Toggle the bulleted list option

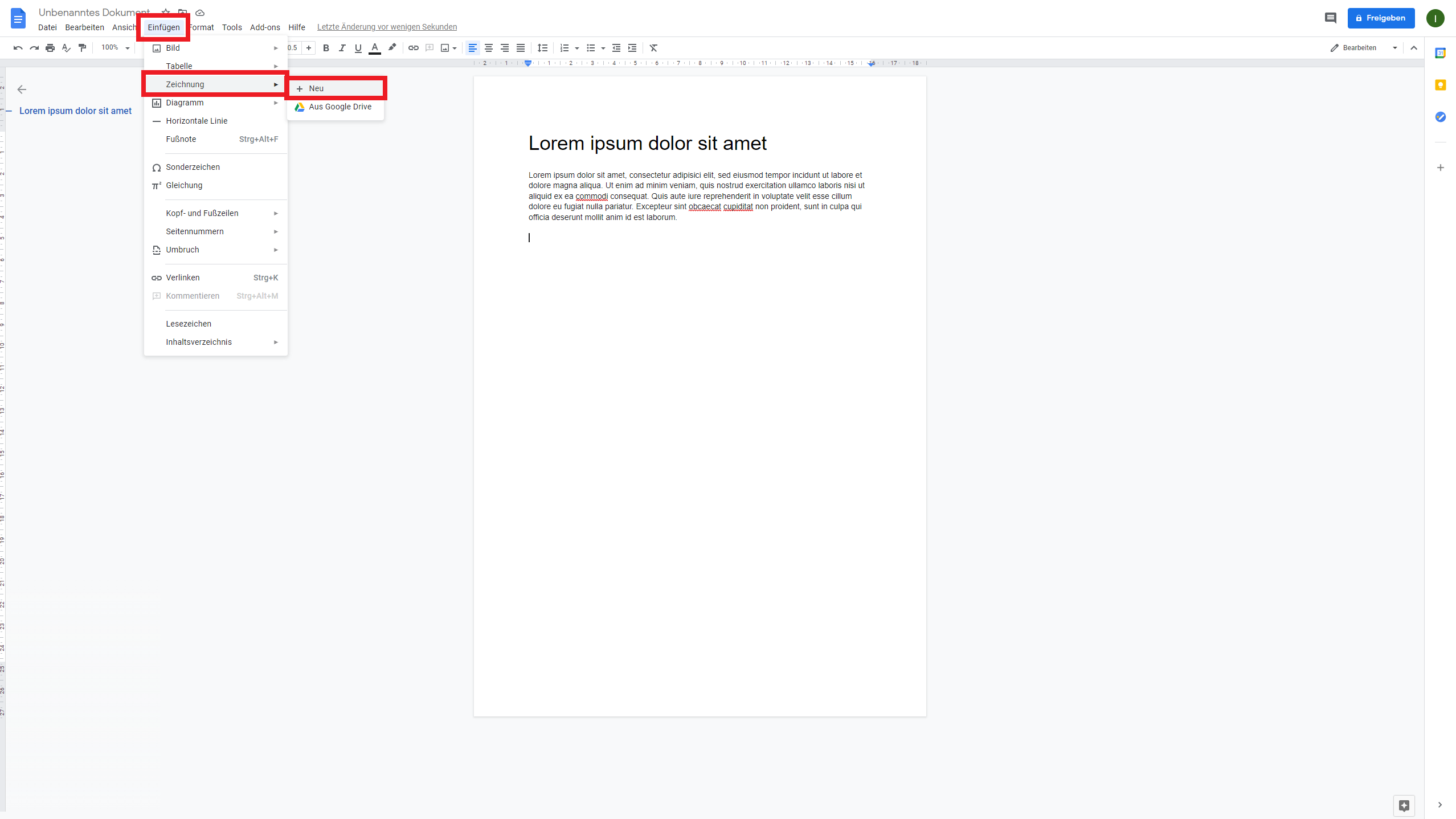click(591, 48)
